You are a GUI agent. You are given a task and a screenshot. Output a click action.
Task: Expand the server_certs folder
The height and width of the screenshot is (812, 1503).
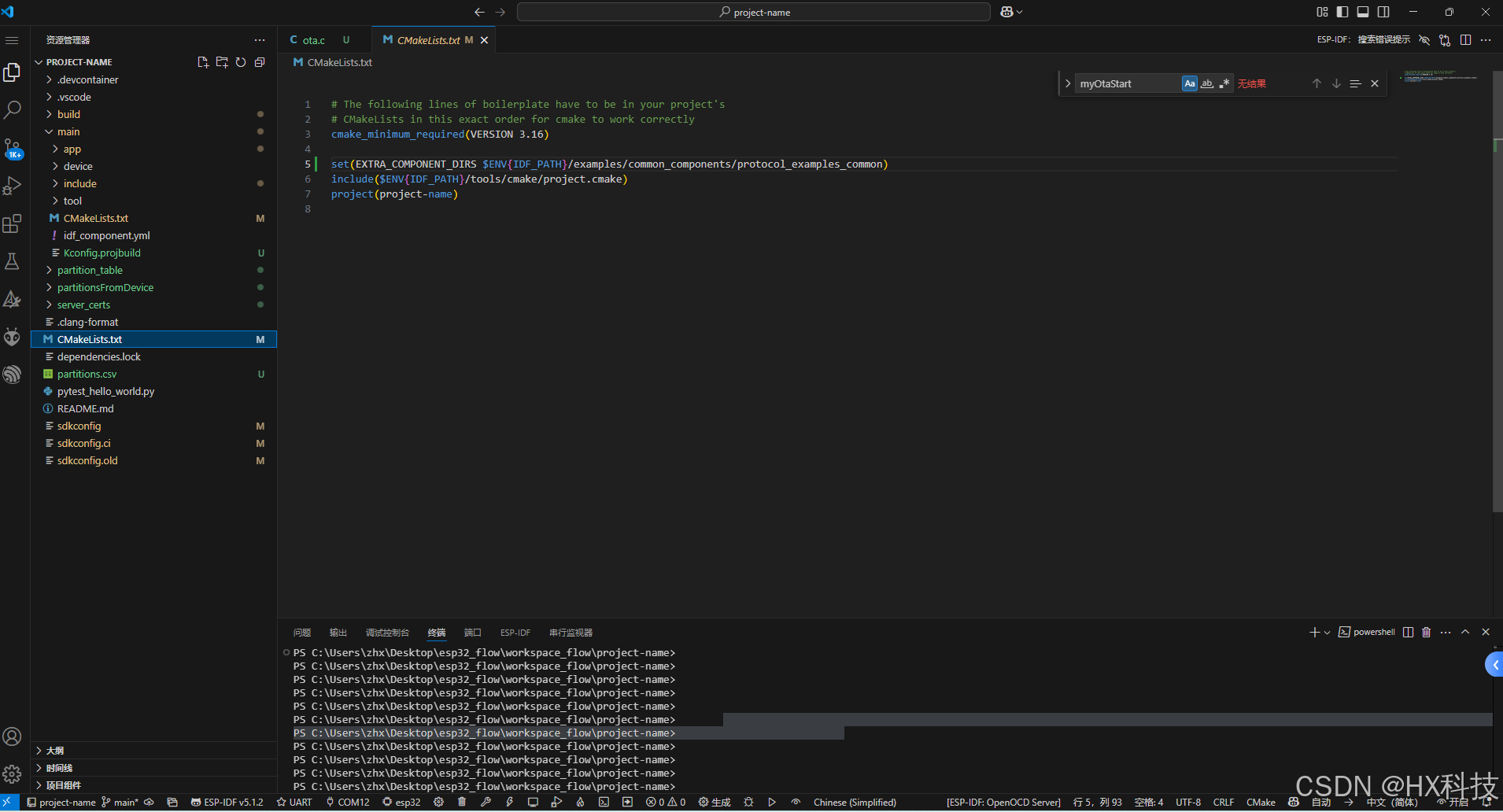pos(153,304)
